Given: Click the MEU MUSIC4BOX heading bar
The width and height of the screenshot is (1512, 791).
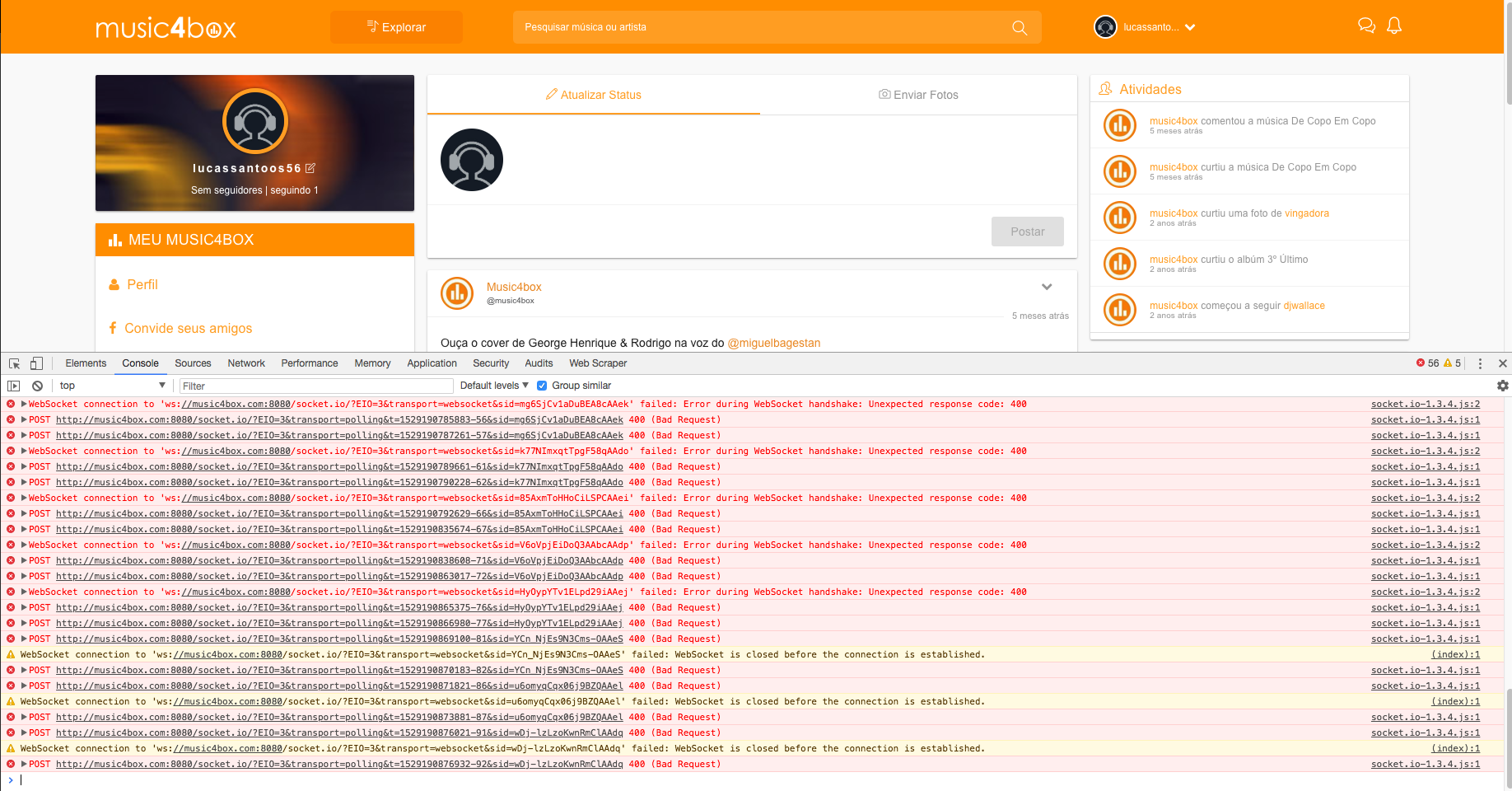Looking at the screenshot, I should tap(254, 240).
